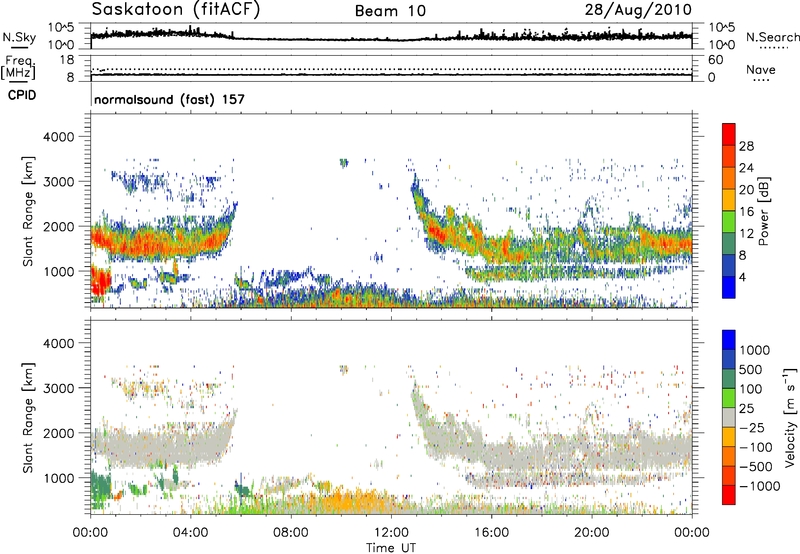The width and height of the screenshot is (800, 554).
Task: Click the Velocity [m s⁻¹] colorbar label
Action: click(790, 417)
